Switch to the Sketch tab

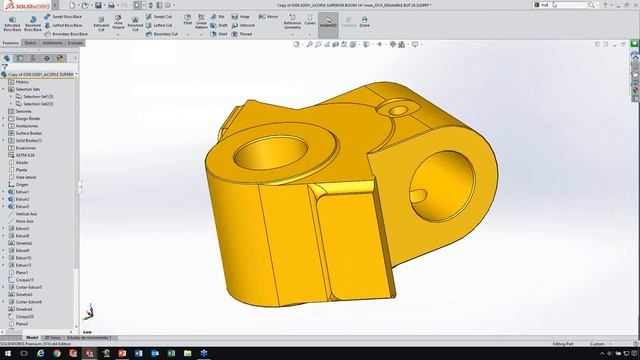[x=30, y=43]
